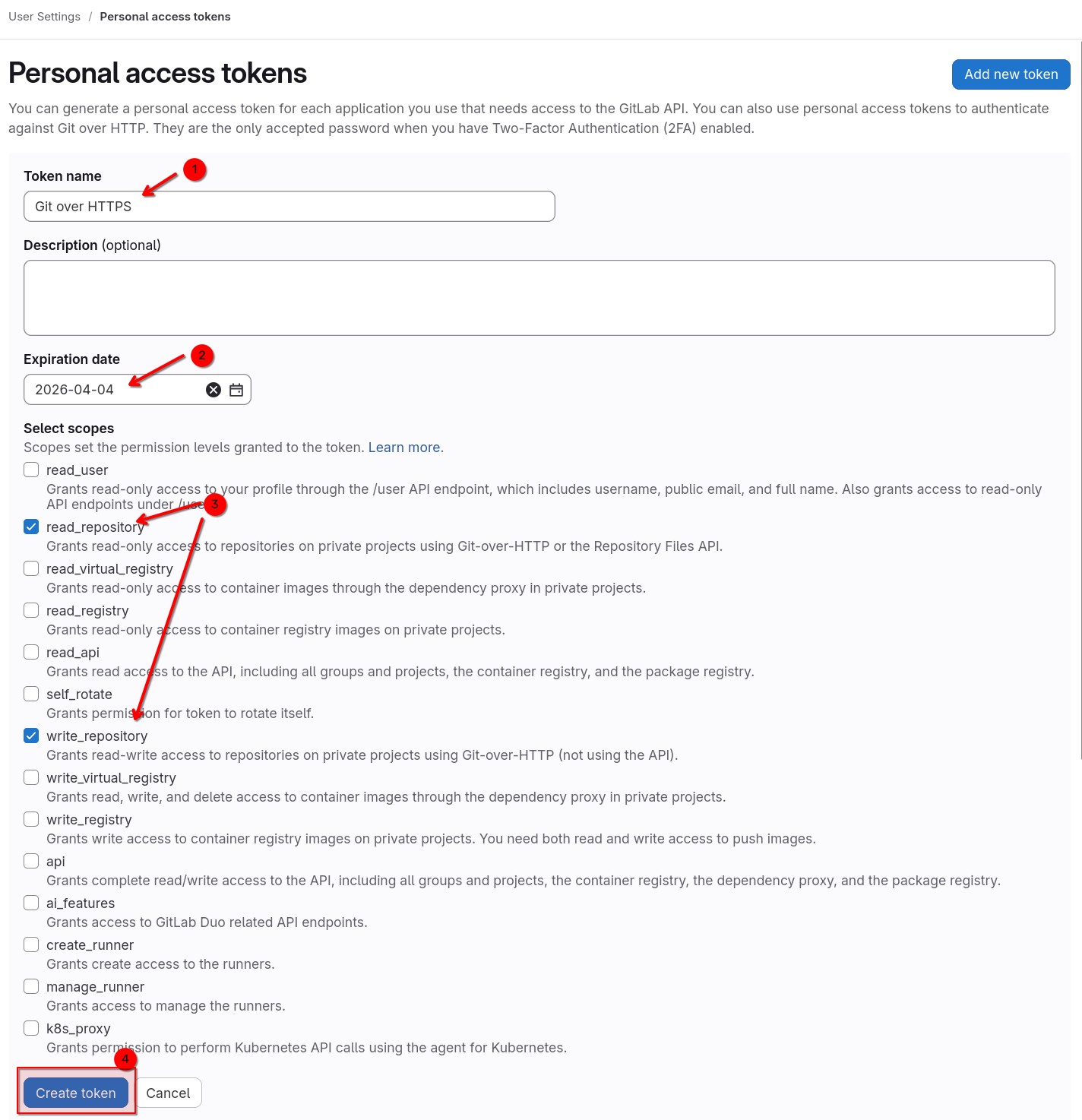
Task: Check the read_registry scope
Action: (x=31, y=610)
